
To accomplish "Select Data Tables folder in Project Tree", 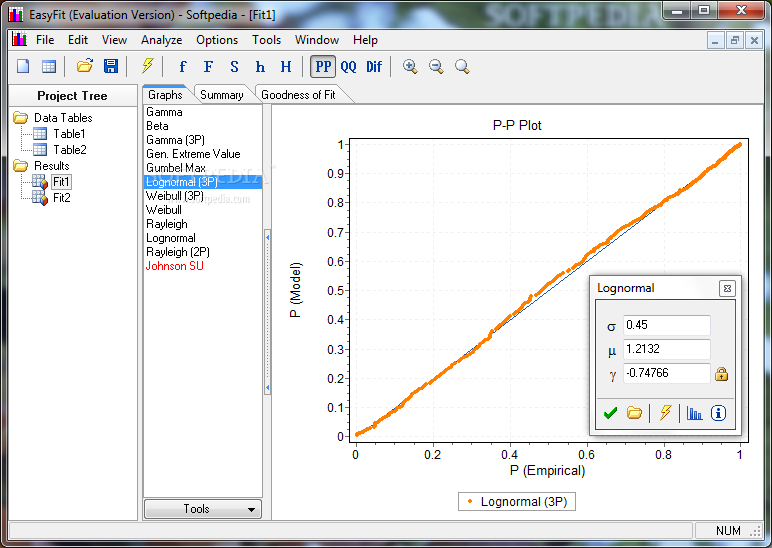I will (63, 118).
